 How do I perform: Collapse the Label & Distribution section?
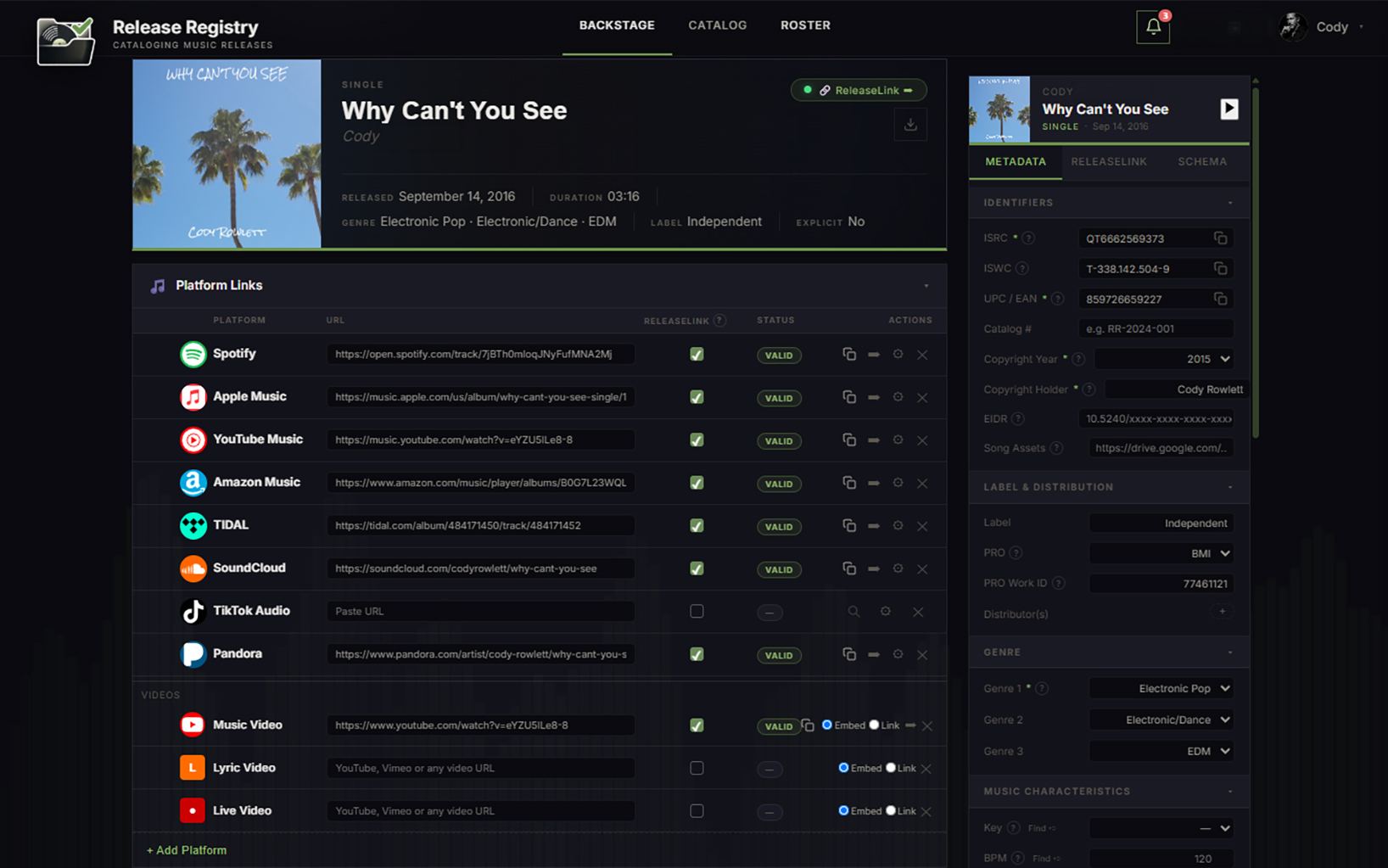(x=1230, y=487)
